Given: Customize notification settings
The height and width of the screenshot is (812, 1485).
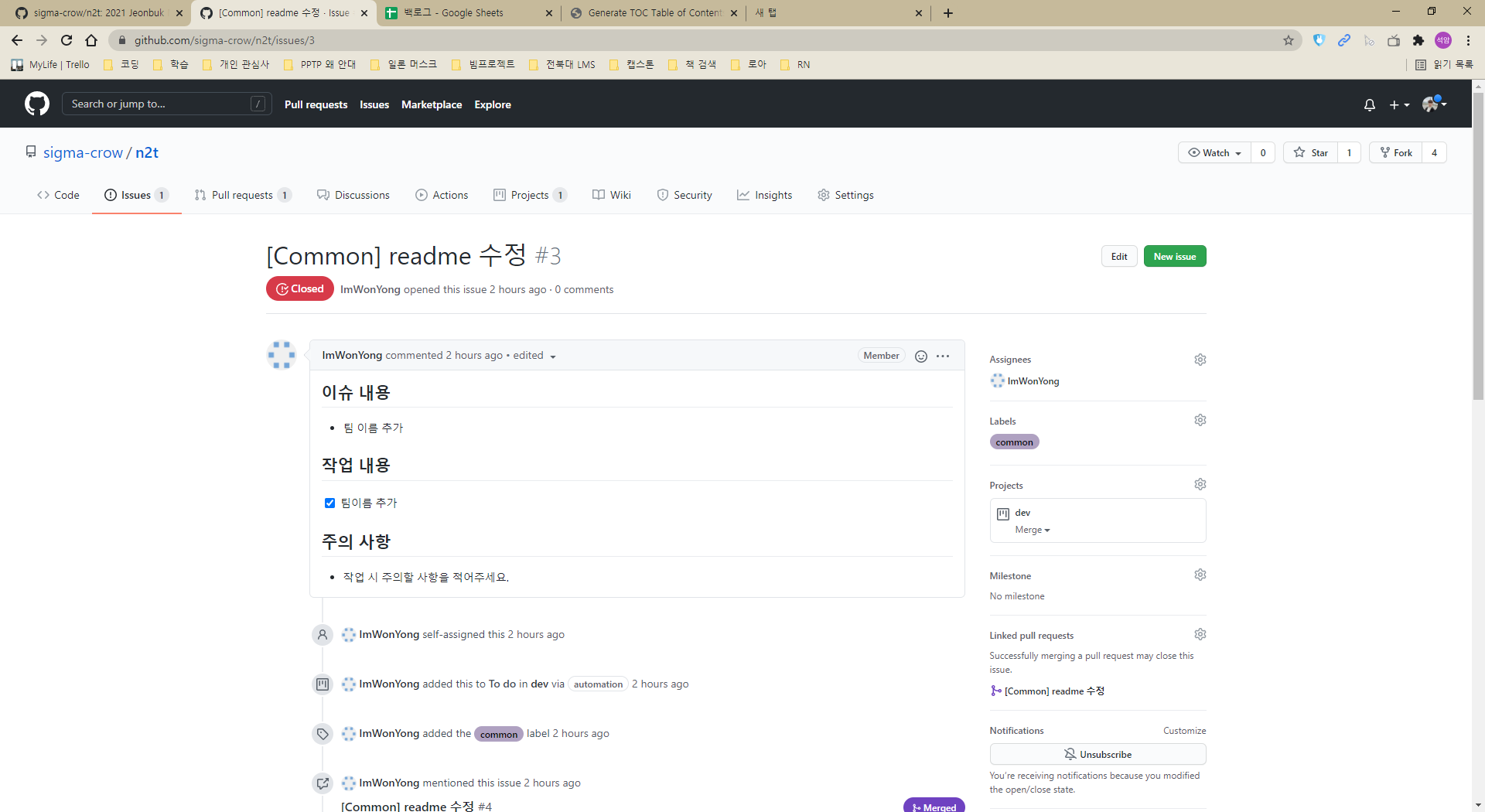Looking at the screenshot, I should click(1184, 731).
